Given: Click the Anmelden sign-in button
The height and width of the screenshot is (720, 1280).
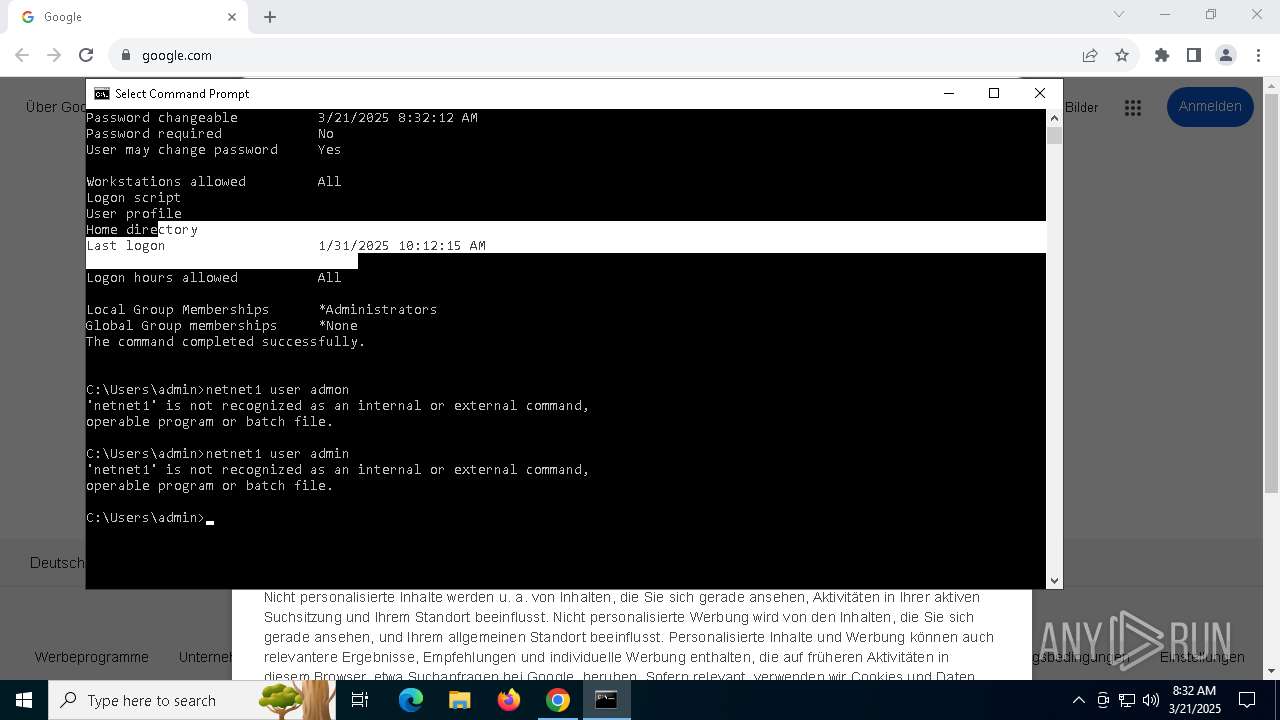Looking at the screenshot, I should pos(1210,107).
